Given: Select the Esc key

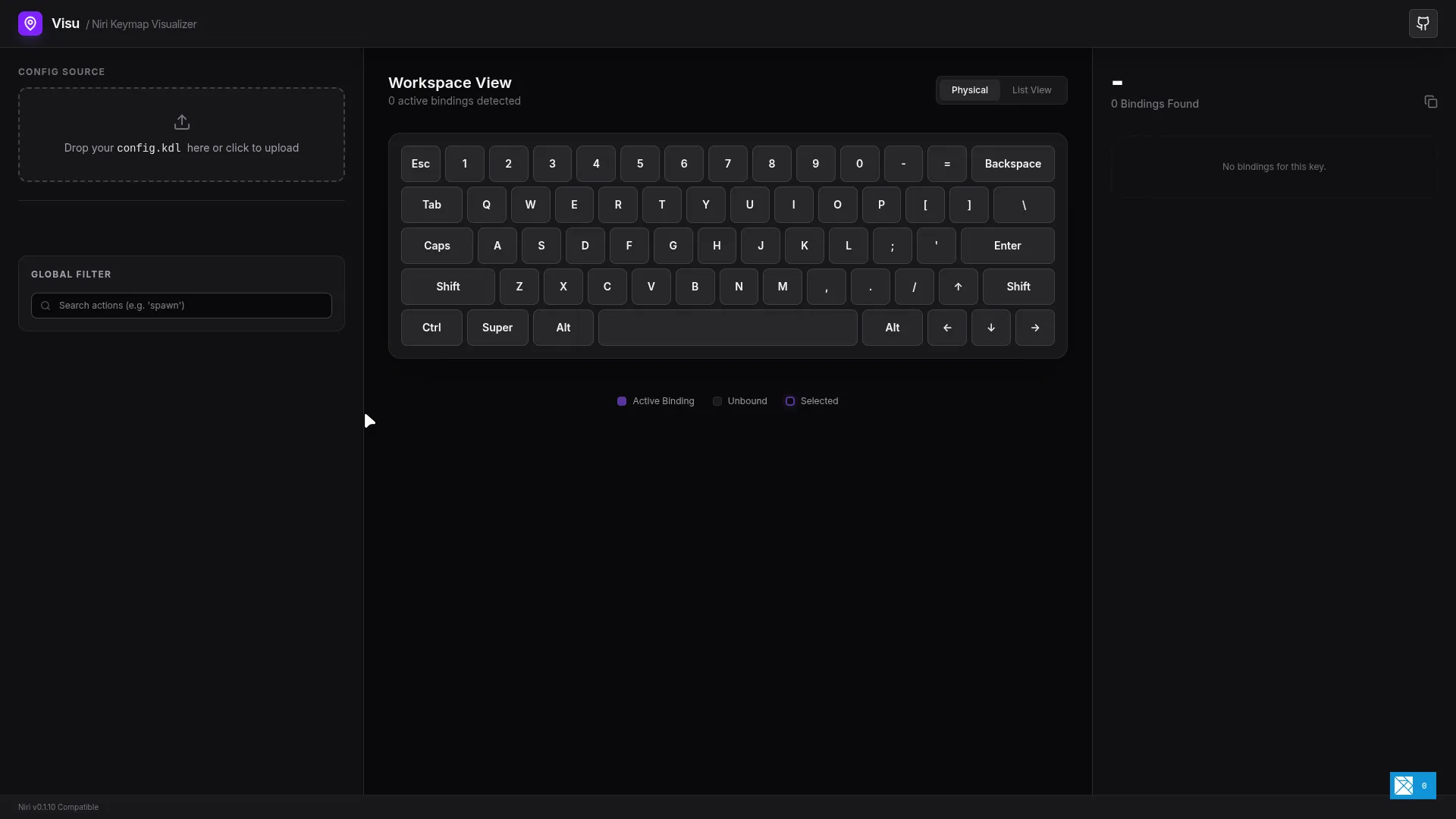Looking at the screenshot, I should click(x=420, y=164).
